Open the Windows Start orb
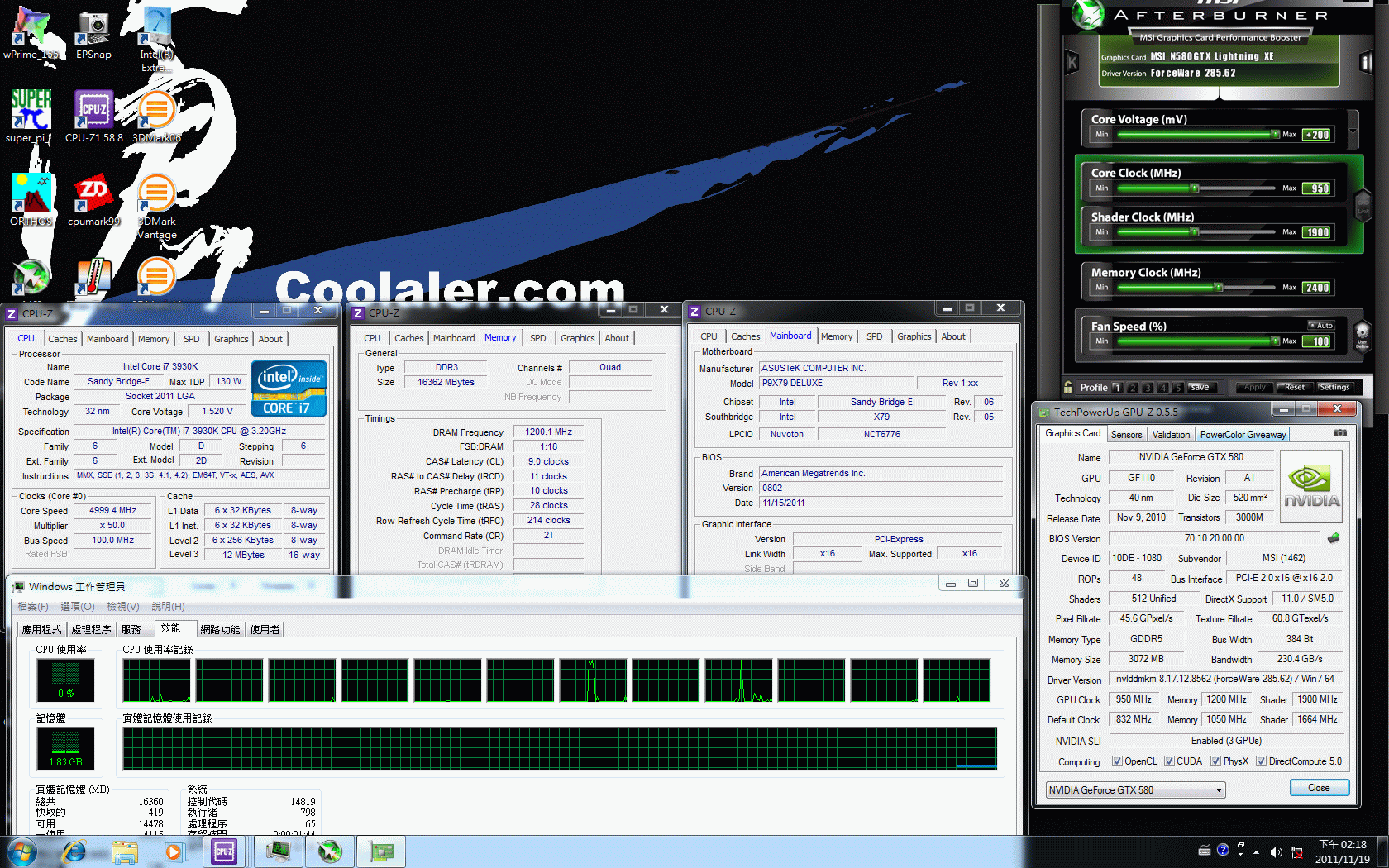Image resolution: width=1389 pixels, height=868 pixels. (x=22, y=851)
